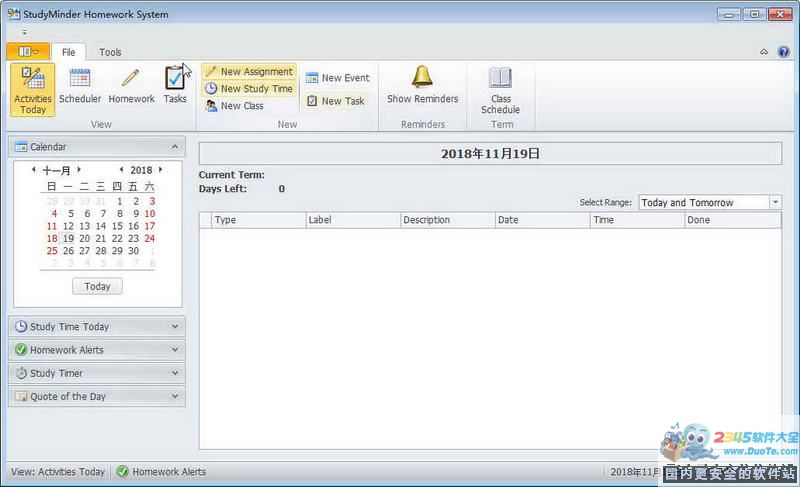Select November 24 in the calendar

[x=149, y=238]
